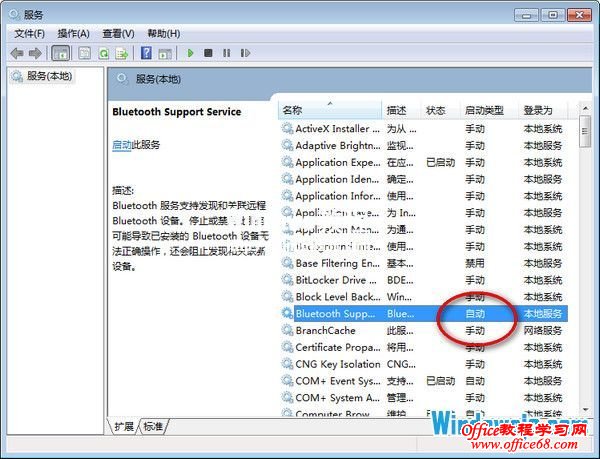Start service with green play icon
Viewport: 600px width, 459px height.
[x=190, y=53]
